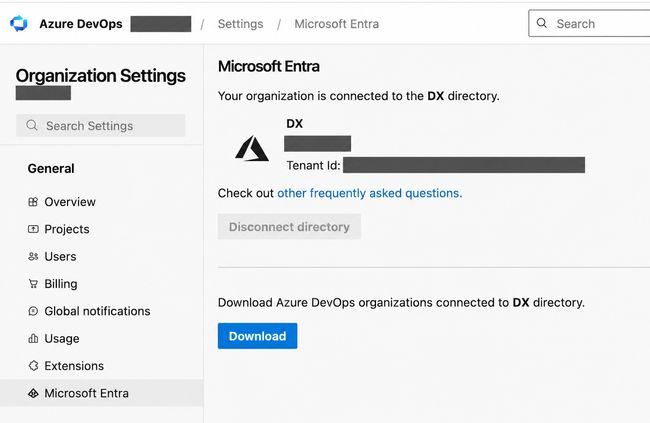Click the Usage bar chart icon
Screen dimensions: 650x423
[x=33, y=338]
